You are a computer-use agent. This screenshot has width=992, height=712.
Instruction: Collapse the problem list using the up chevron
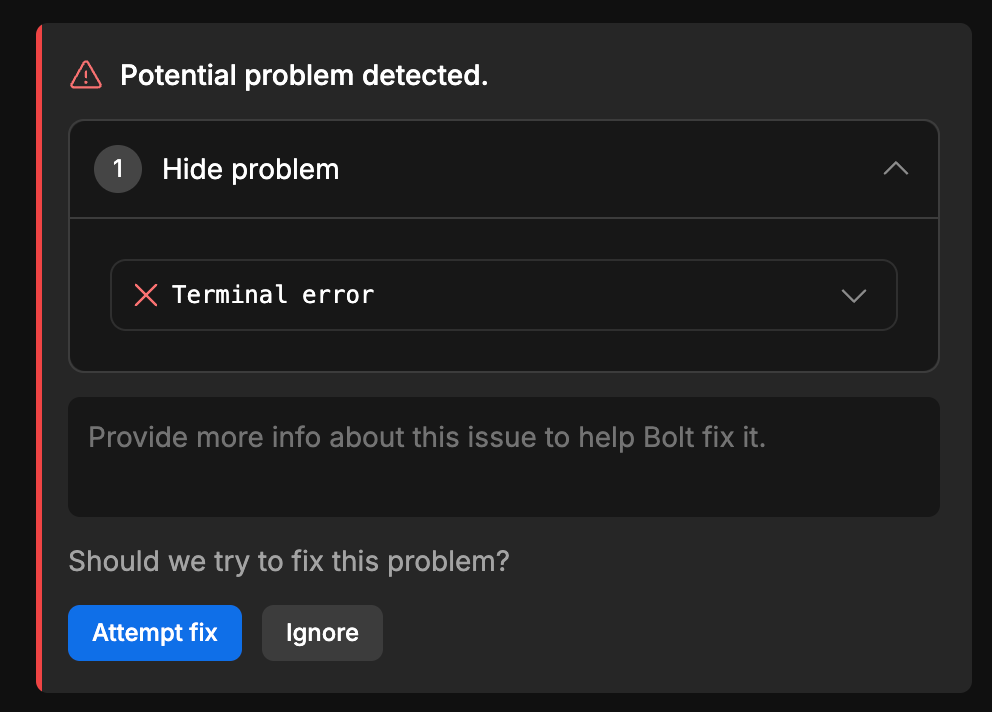click(x=896, y=169)
